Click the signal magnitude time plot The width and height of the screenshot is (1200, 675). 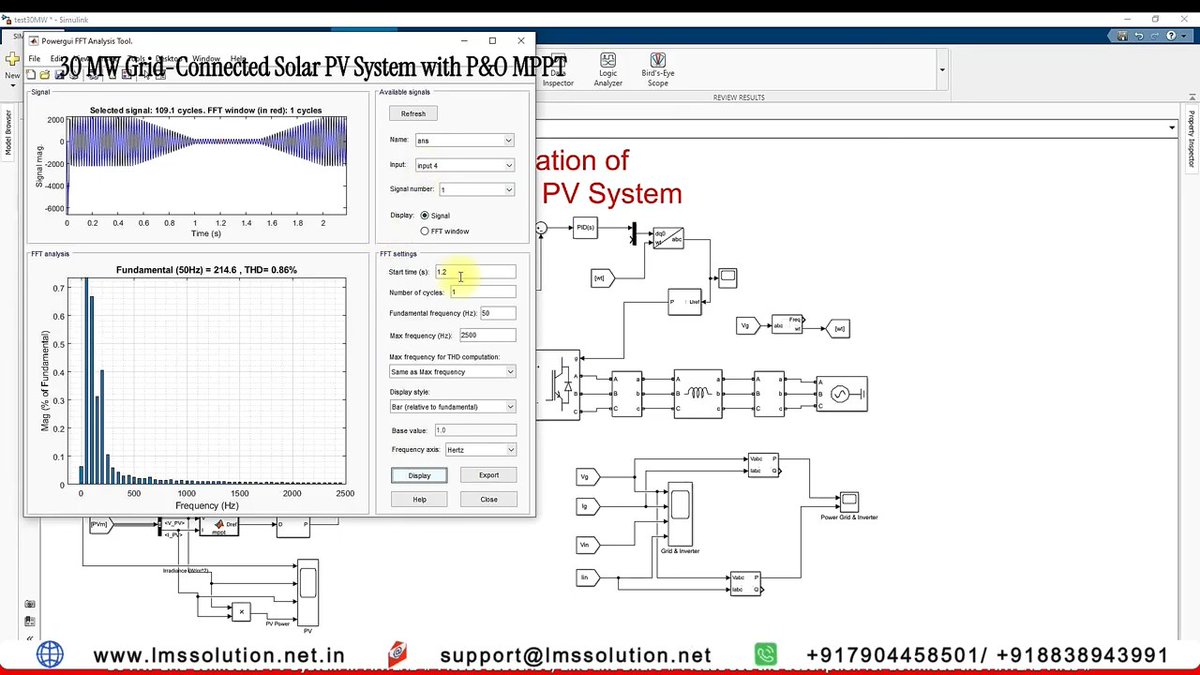click(x=207, y=165)
